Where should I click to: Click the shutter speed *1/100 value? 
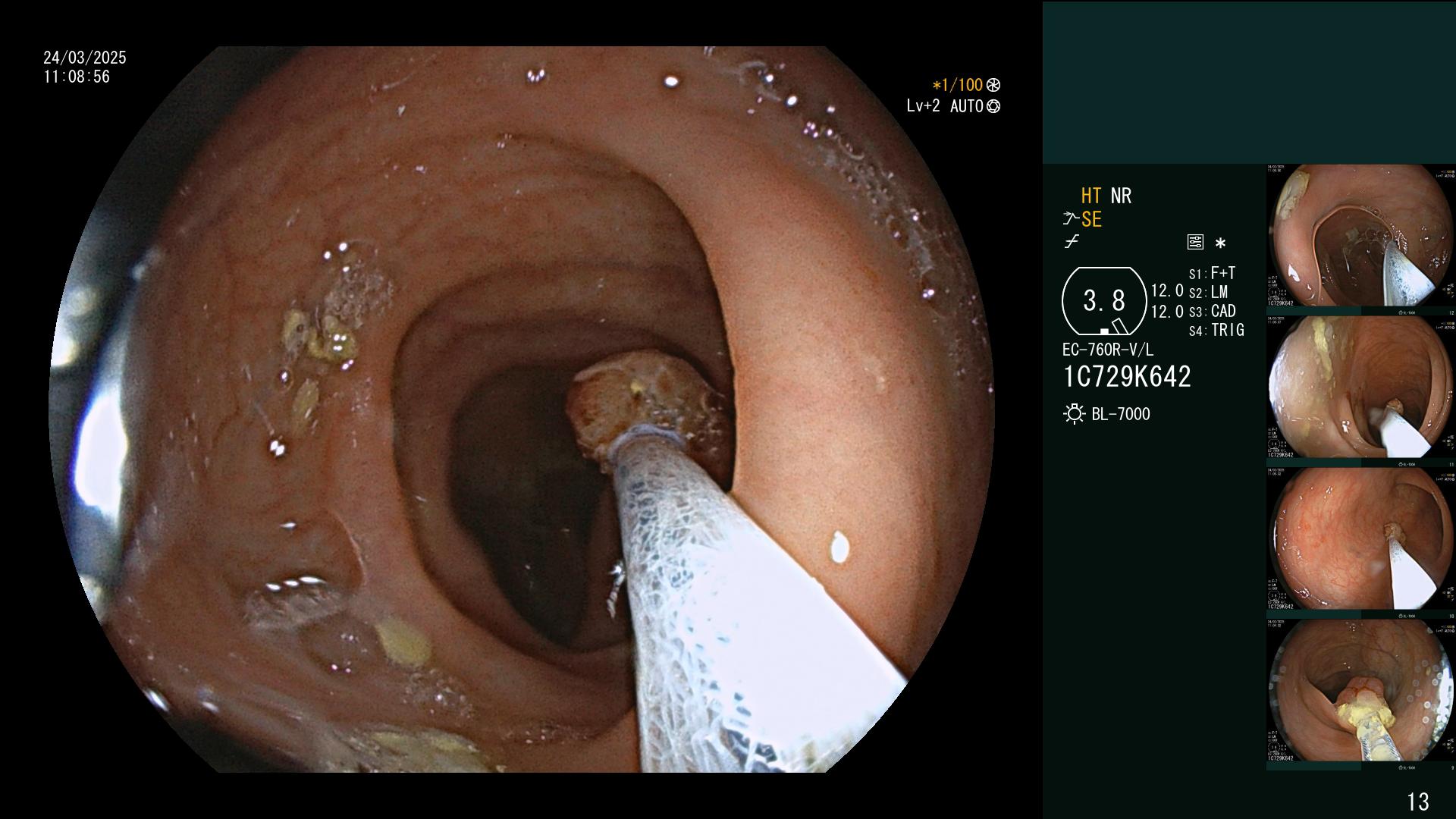coord(957,86)
